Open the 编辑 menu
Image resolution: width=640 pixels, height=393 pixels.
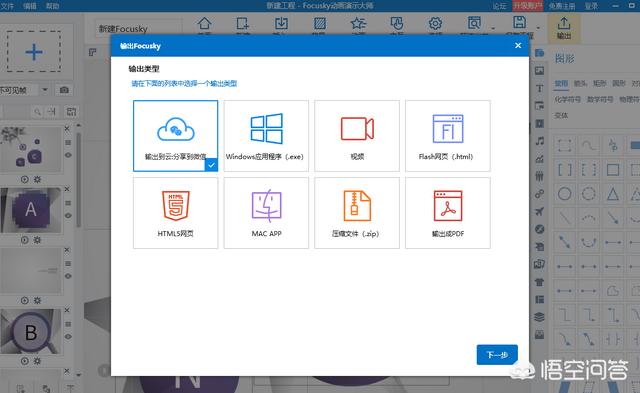tap(30, 6)
